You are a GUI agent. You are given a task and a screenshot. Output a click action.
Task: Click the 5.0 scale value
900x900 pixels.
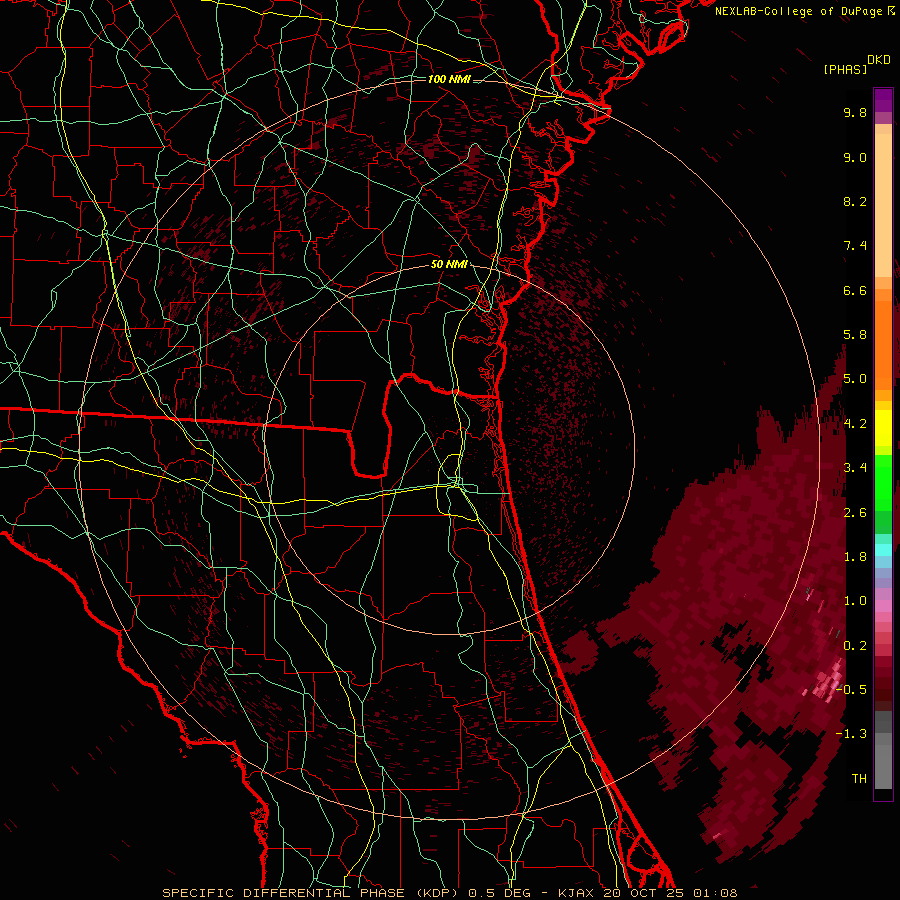(855, 379)
